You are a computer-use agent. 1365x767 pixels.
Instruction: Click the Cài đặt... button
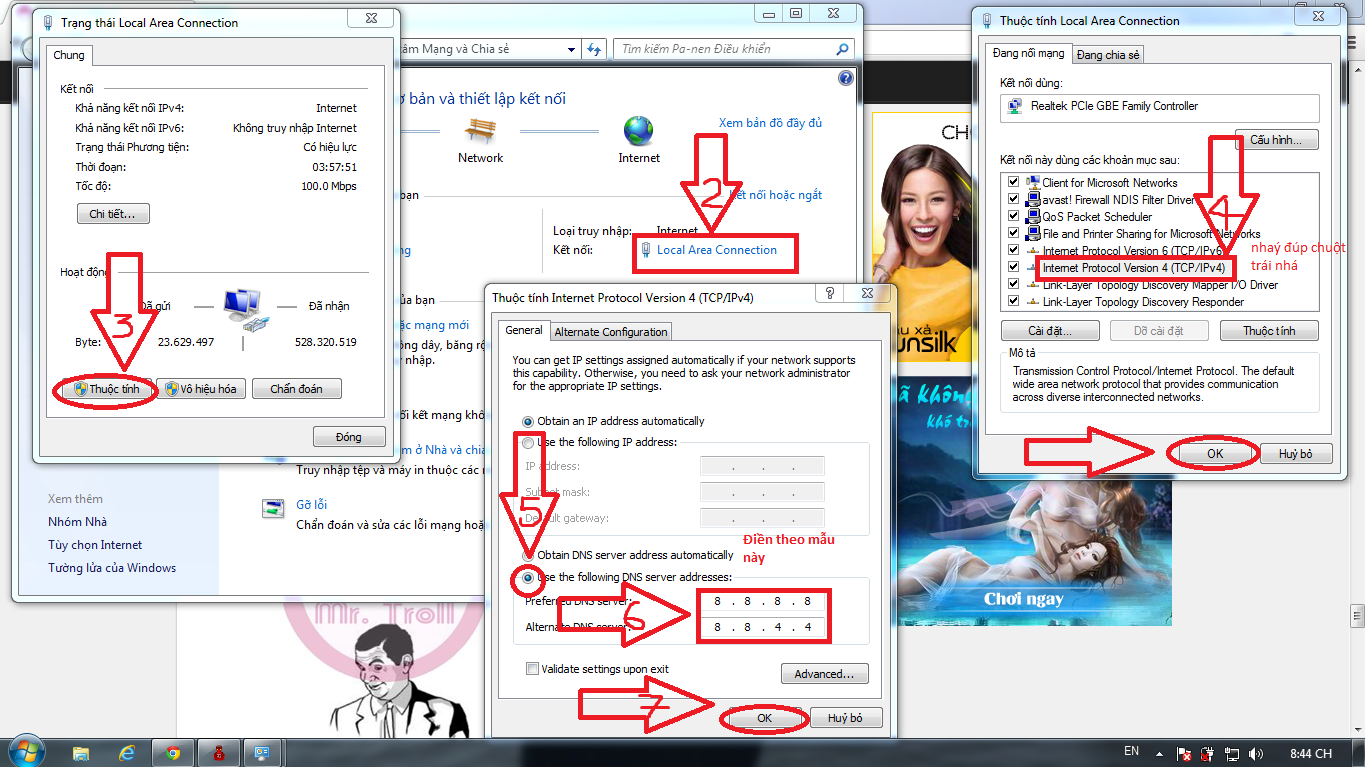click(x=1050, y=330)
